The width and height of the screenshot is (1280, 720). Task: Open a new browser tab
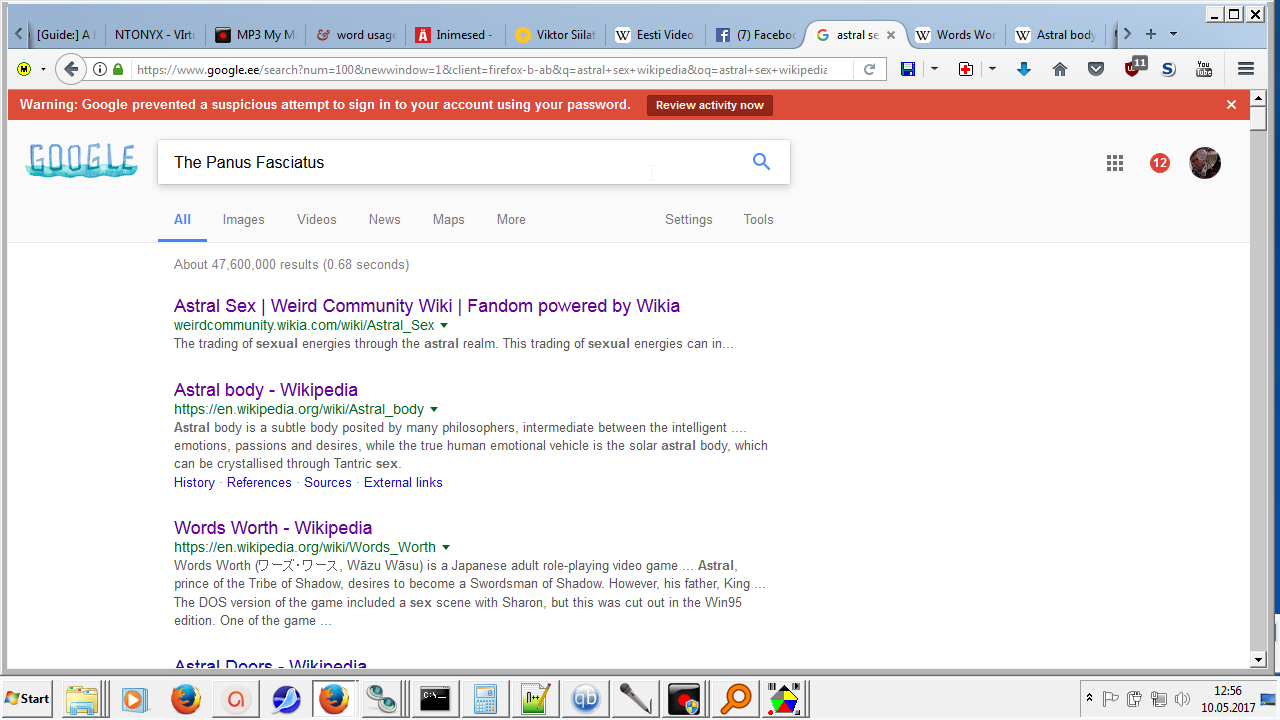[1150, 34]
